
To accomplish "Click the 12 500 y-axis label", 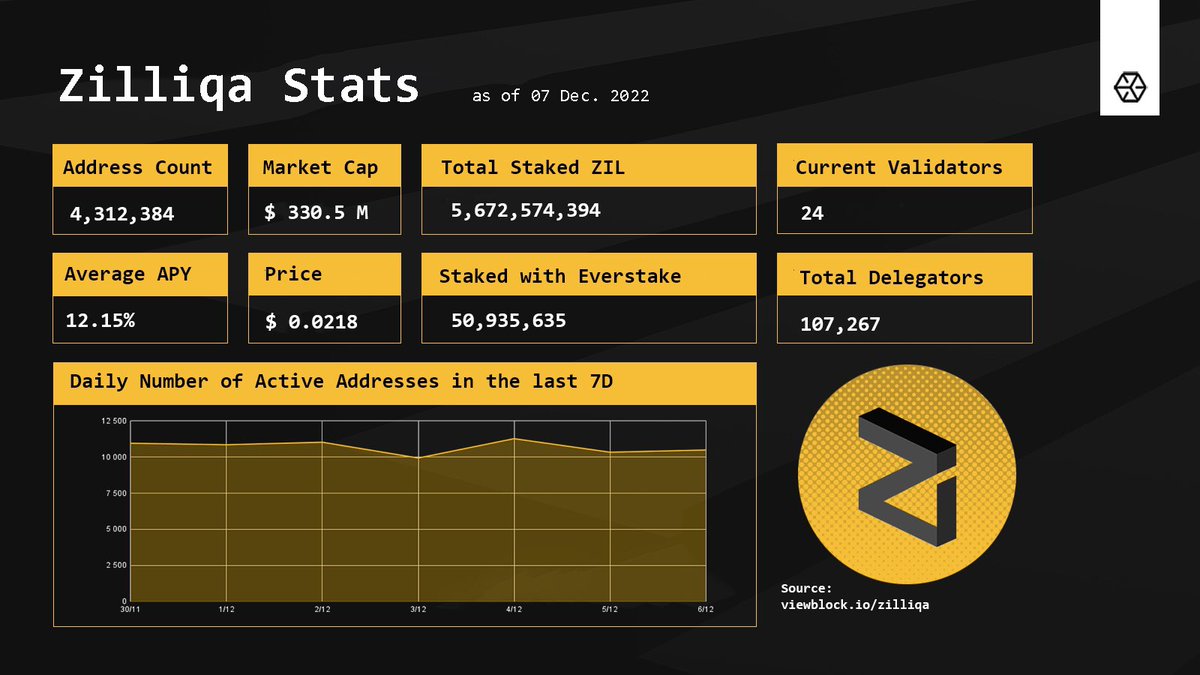I will (x=114, y=421).
